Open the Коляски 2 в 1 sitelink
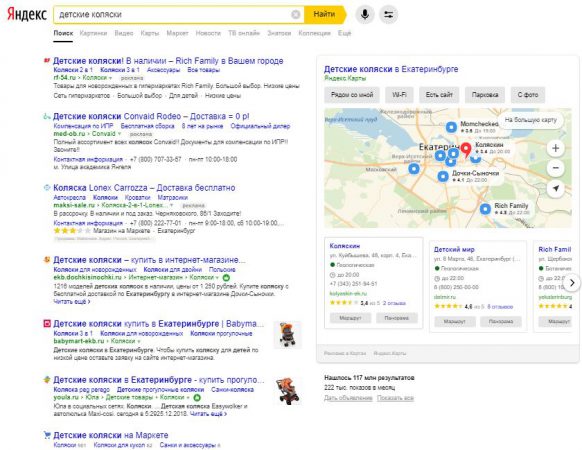 (73, 70)
